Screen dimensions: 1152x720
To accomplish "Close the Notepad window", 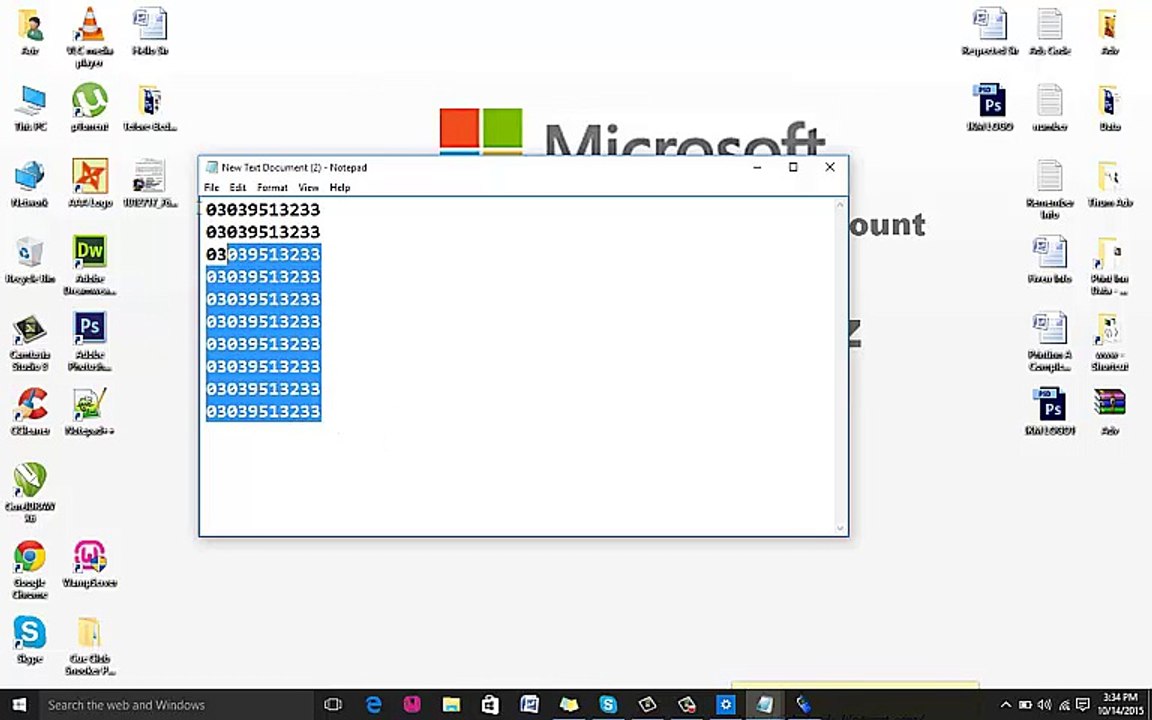I will click(x=830, y=168).
